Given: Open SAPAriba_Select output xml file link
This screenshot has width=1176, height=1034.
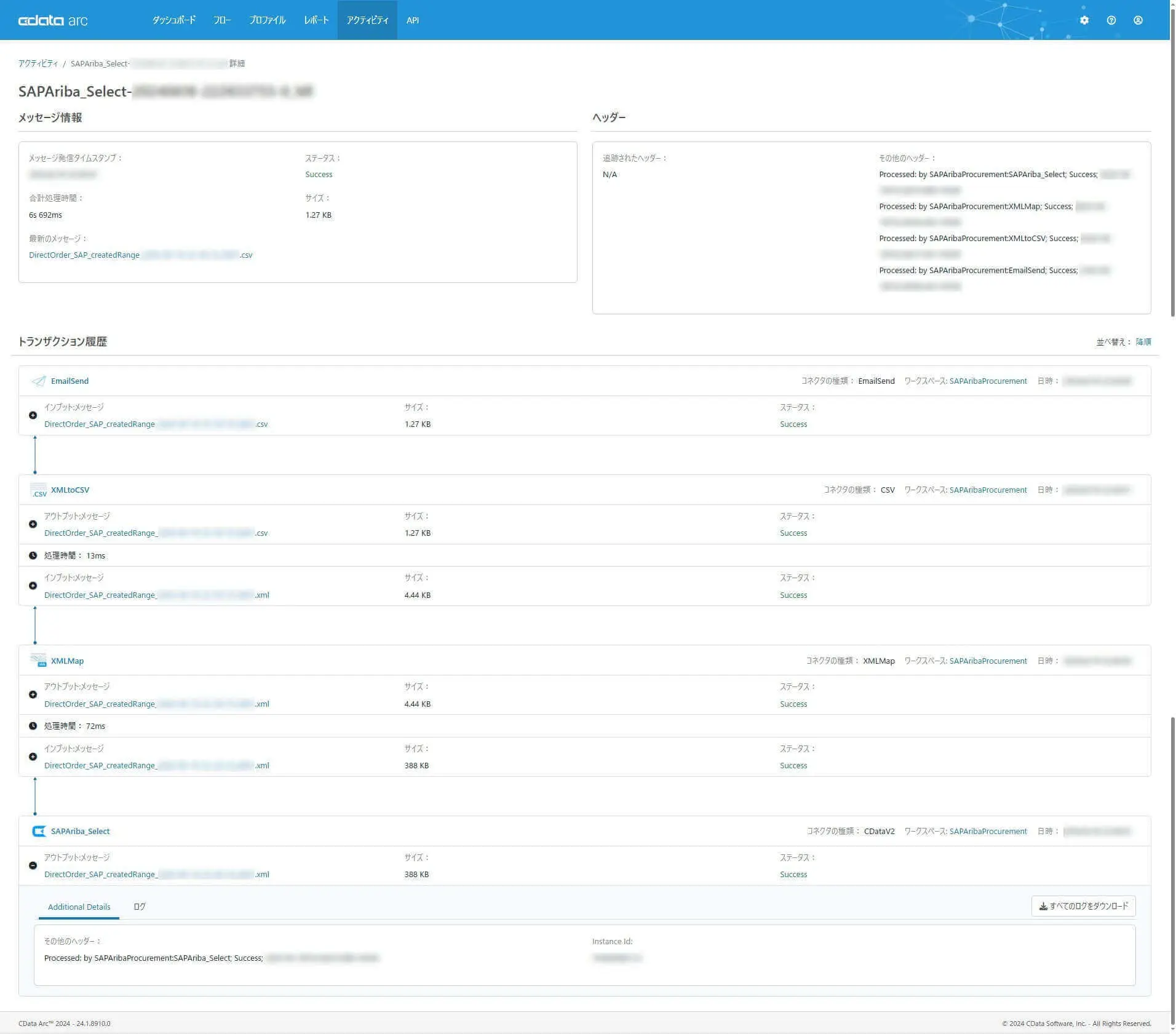Looking at the screenshot, I should pyautogui.click(x=157, y=875).
